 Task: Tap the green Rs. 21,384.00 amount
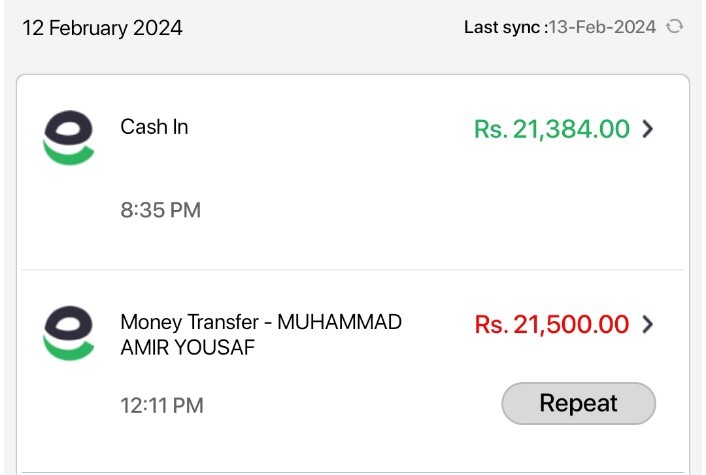click(x=552, y=129)
